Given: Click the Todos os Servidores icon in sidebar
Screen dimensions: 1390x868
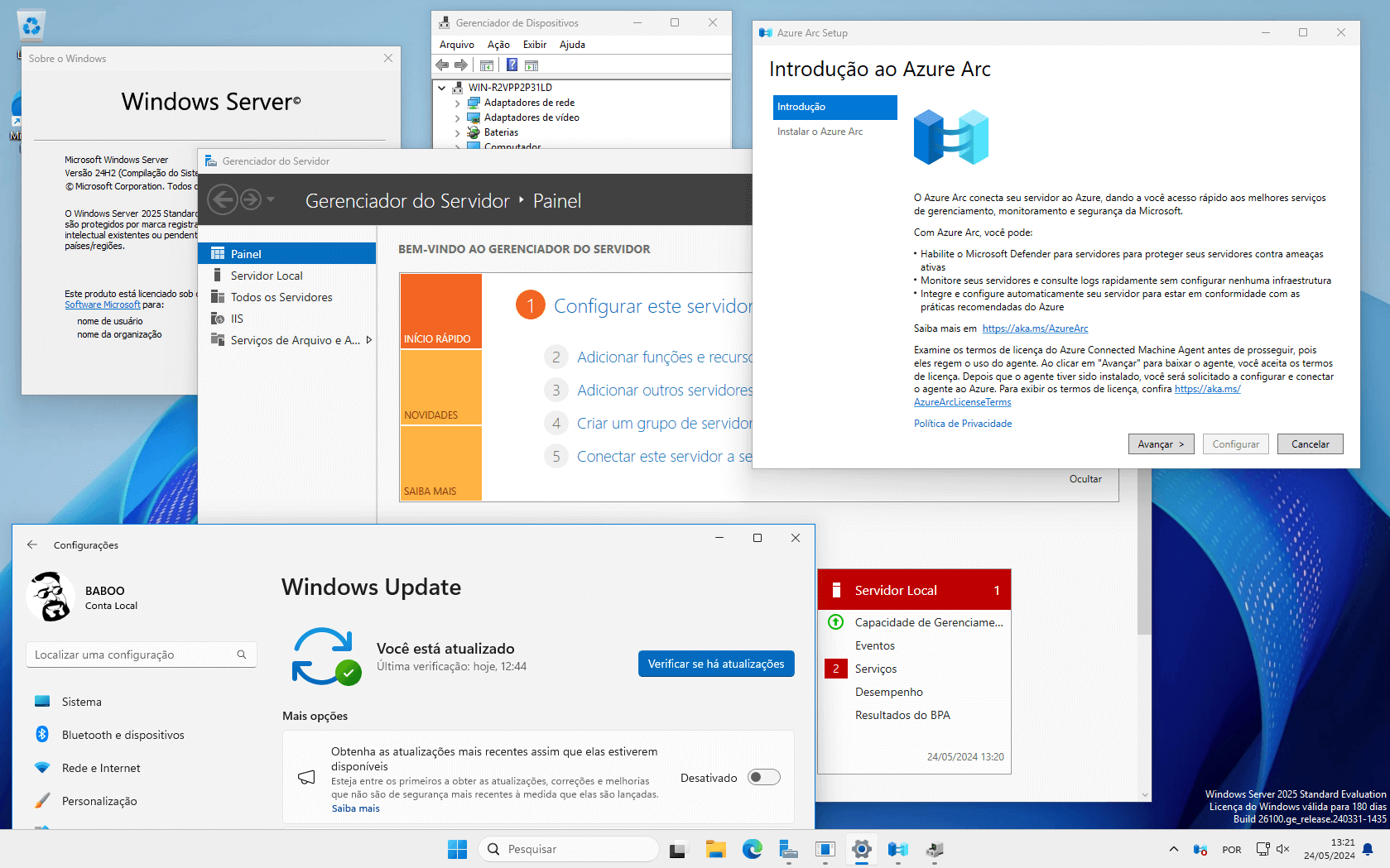Looking at the screenshot, I should click(218, 296).
